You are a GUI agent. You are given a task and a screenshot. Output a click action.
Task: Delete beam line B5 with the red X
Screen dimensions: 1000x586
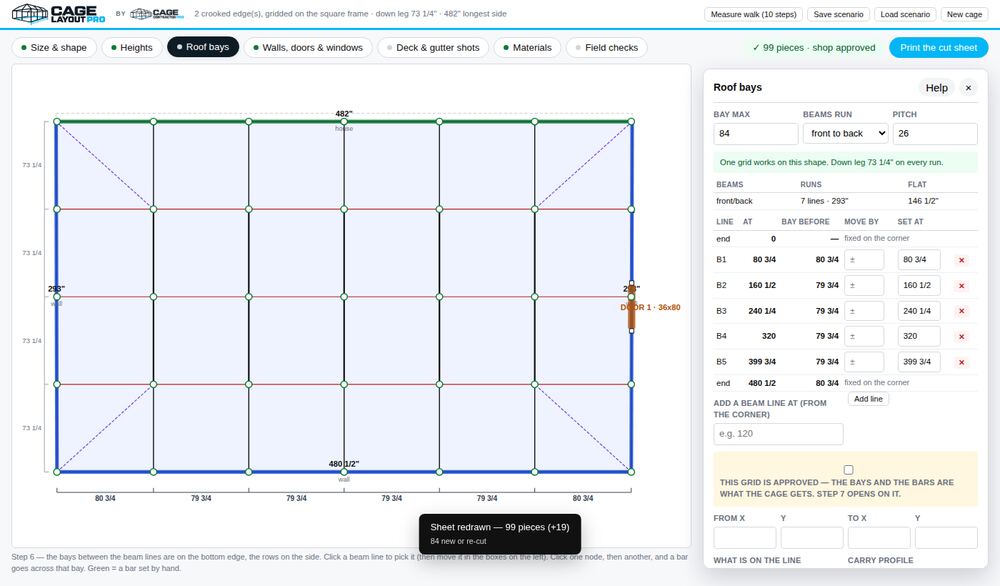pyautogui.click(x=962, y=362)
